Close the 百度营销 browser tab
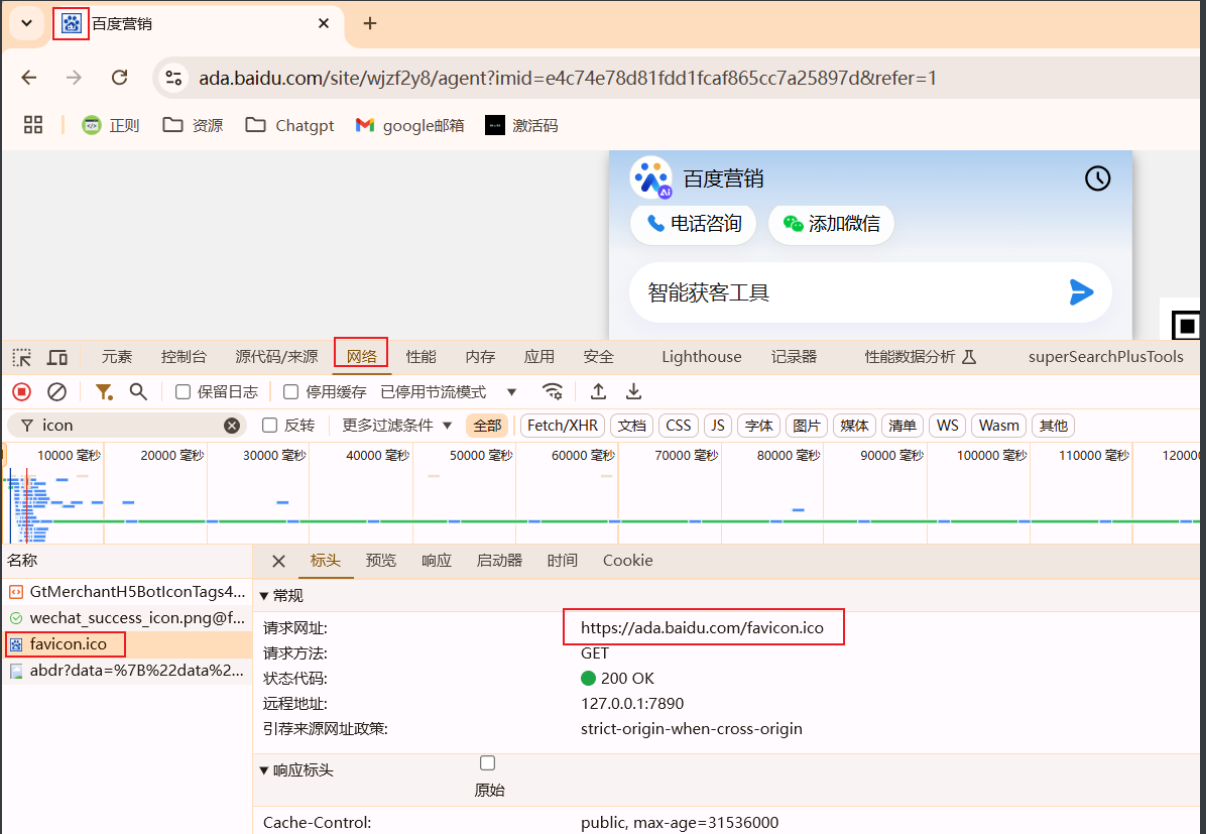 (x=323, y=23)
